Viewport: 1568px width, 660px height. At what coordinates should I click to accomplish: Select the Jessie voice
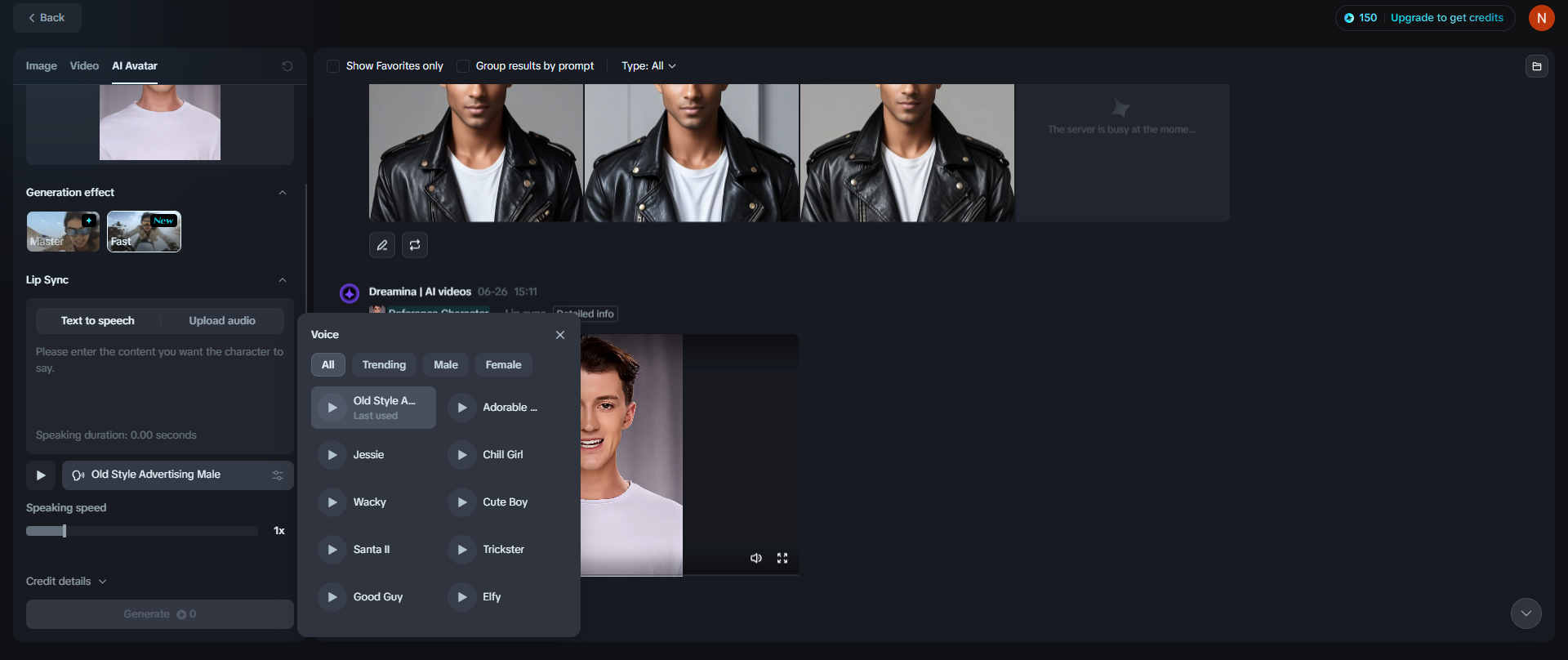click(x=368, y=455)
